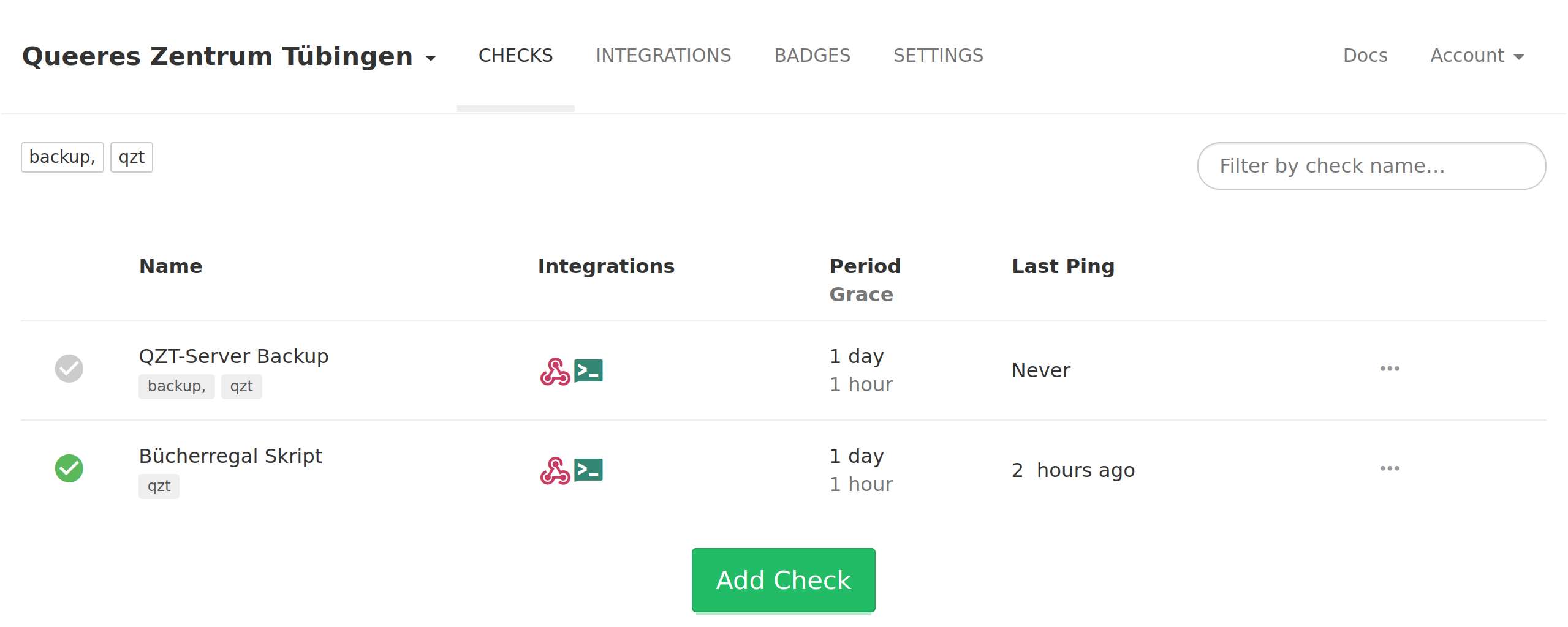The height and width of the screenshot is (627, 1568).
Task: Open the Account dropdown menu
Action: [x=1476, y=56]
